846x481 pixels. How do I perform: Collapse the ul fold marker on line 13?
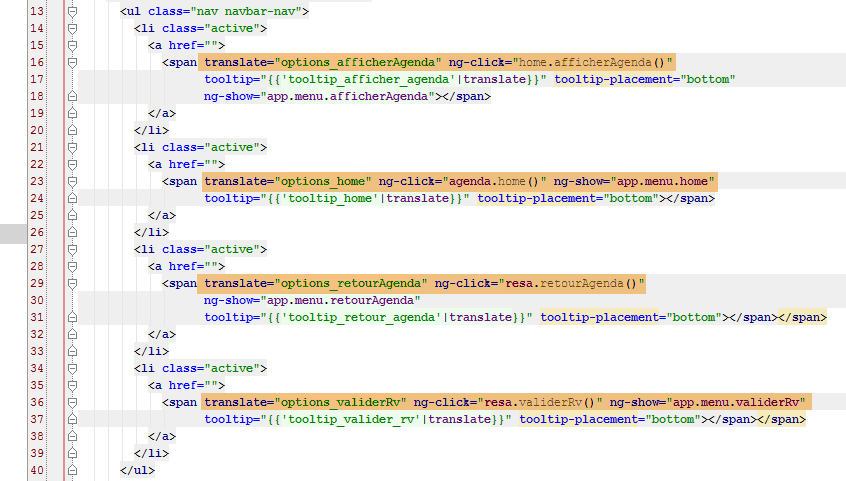point(72,11)
